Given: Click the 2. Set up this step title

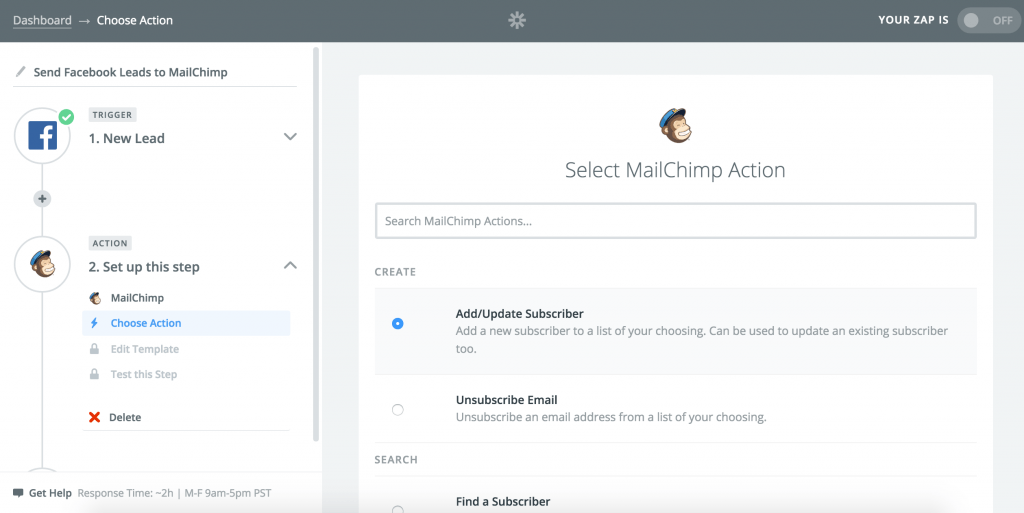Looking at the screenshot, I should point(144,267).
